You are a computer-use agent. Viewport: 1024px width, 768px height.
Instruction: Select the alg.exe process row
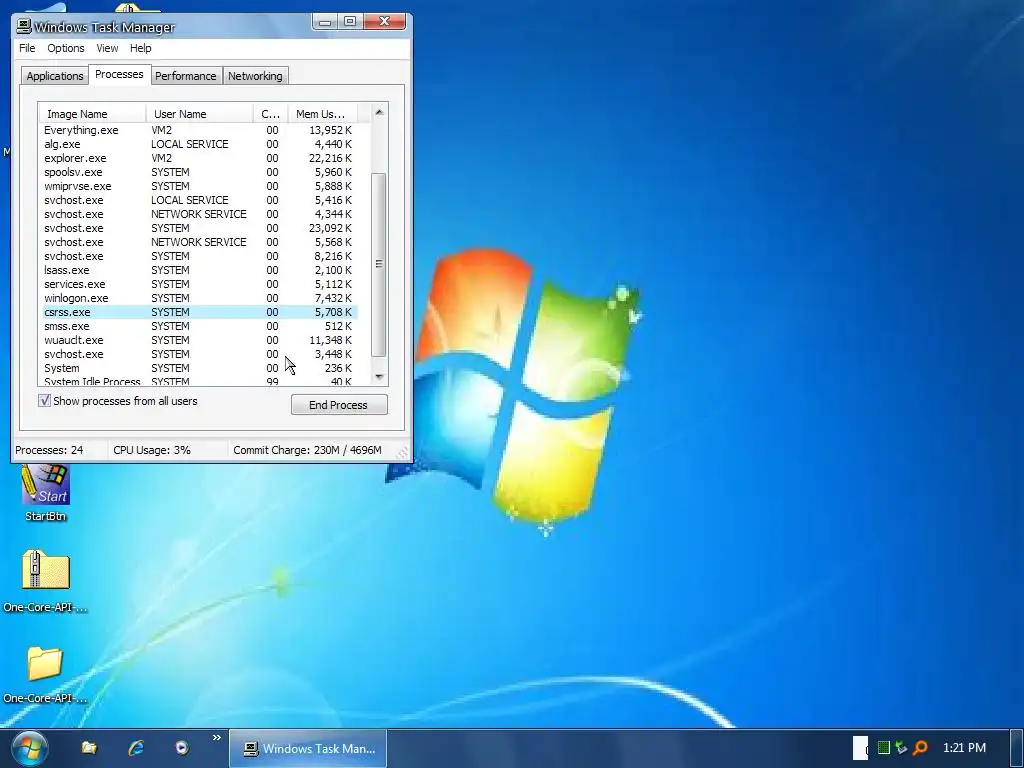pyautogui.click(x=200, y=144)
